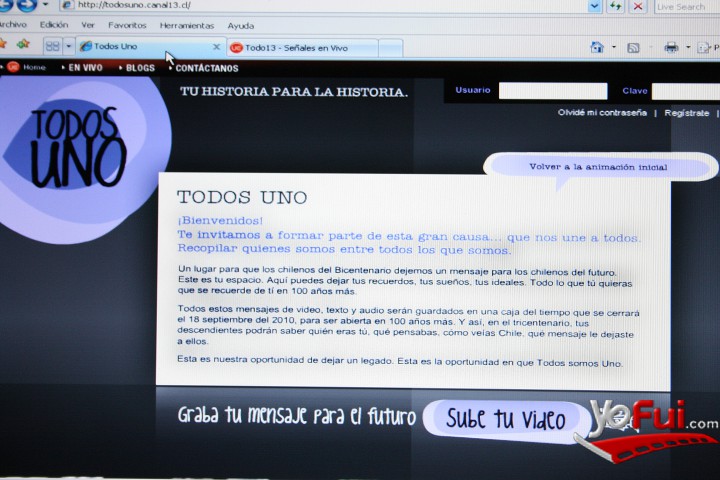The height and width of the screenshot is (480, 720).
Task: Click the Olvidé mi contraseña link
Action: (602, 113)
